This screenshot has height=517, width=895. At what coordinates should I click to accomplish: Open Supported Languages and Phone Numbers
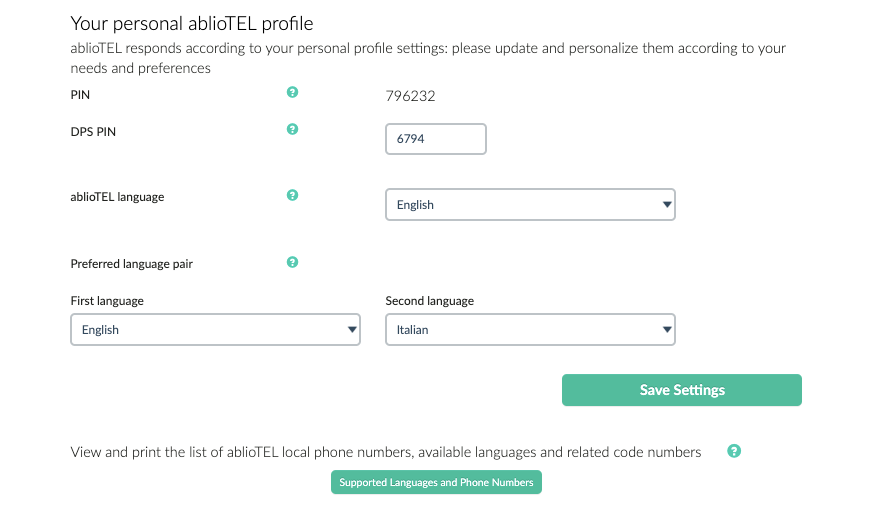point(436,482)
